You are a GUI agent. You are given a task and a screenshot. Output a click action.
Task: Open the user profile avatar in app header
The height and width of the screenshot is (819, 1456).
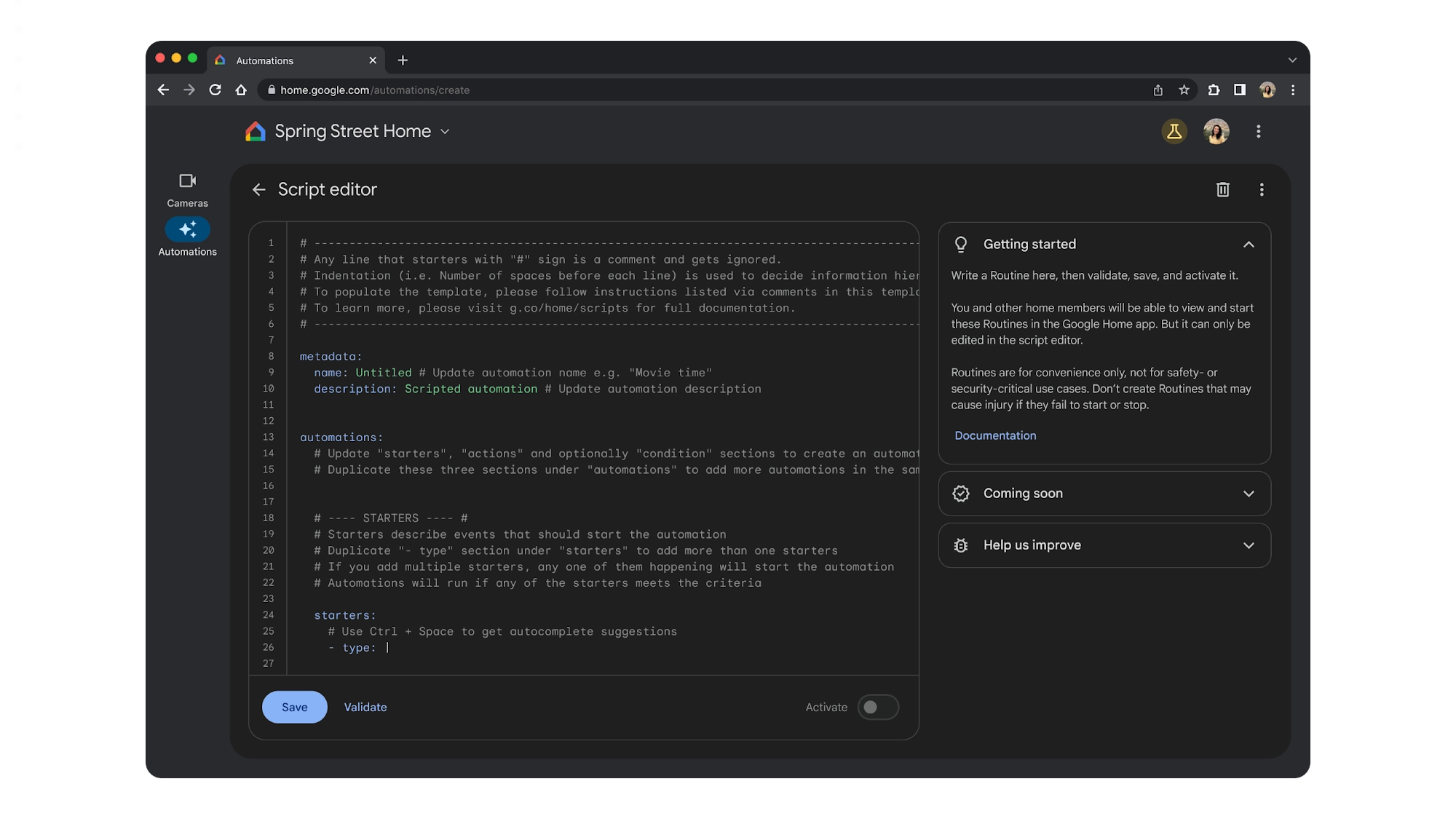(x=1216, y=132)
